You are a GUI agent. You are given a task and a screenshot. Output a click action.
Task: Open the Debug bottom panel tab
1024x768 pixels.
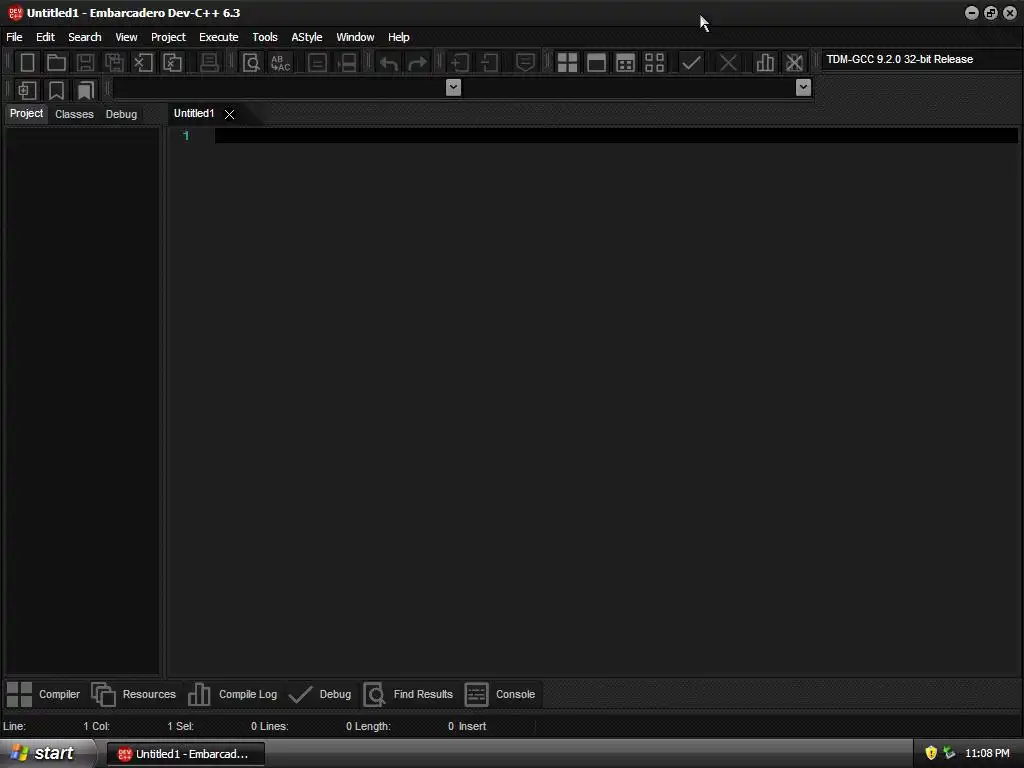320,694
